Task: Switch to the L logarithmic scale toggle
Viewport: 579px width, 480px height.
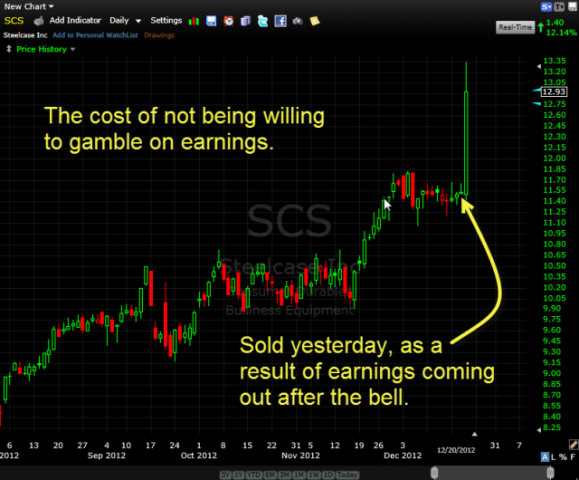Action: [554, 457]
